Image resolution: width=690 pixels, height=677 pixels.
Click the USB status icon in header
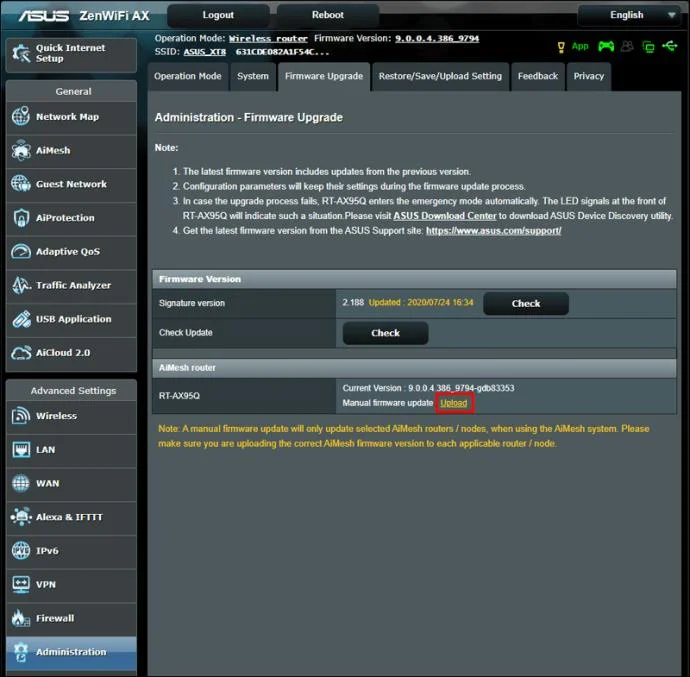coord(669,46)
